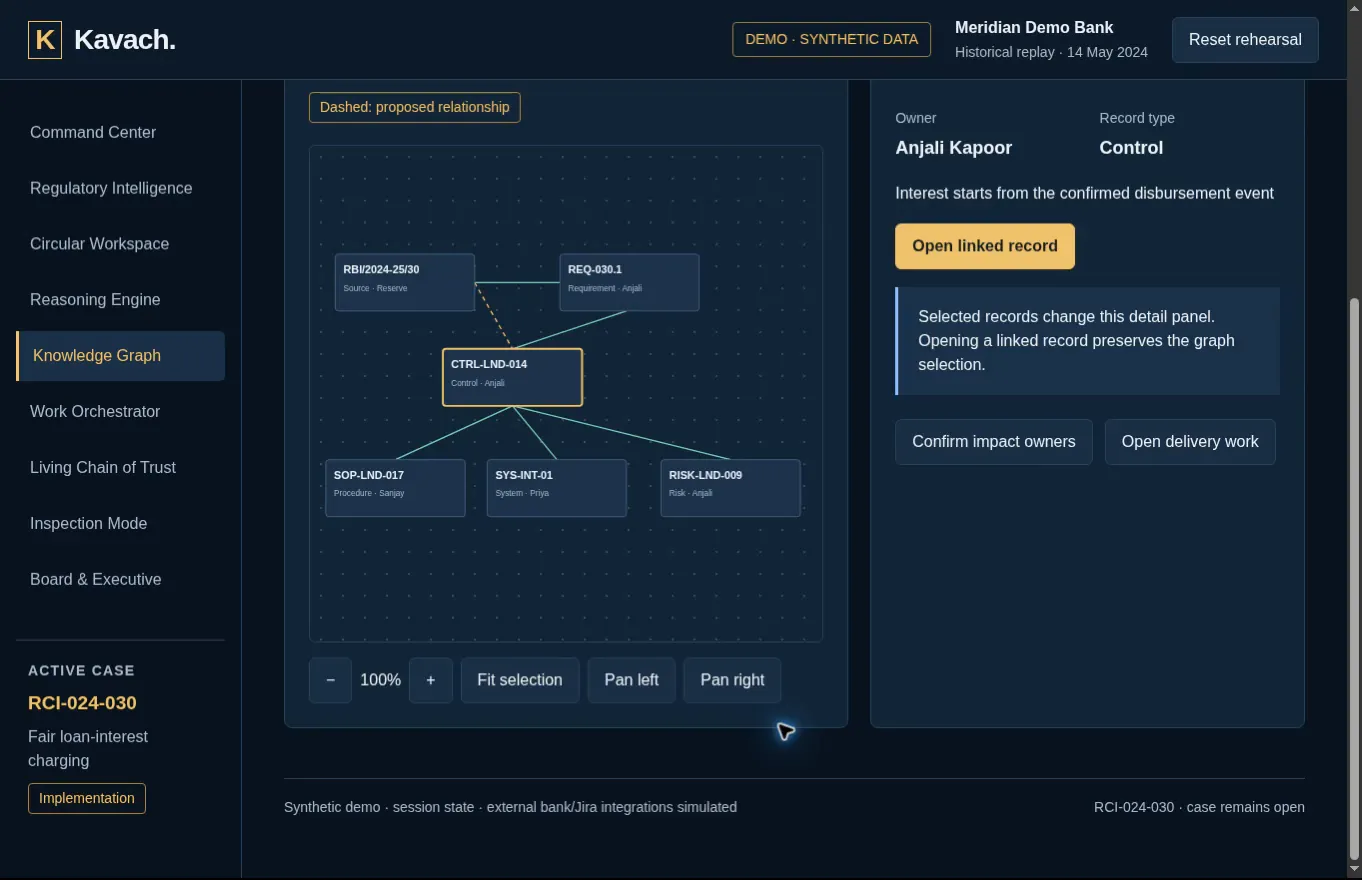Viewport: 1362px width, 880px height.
Task: Select the REQ-030.1 requirement node
Action: point(629,282)
